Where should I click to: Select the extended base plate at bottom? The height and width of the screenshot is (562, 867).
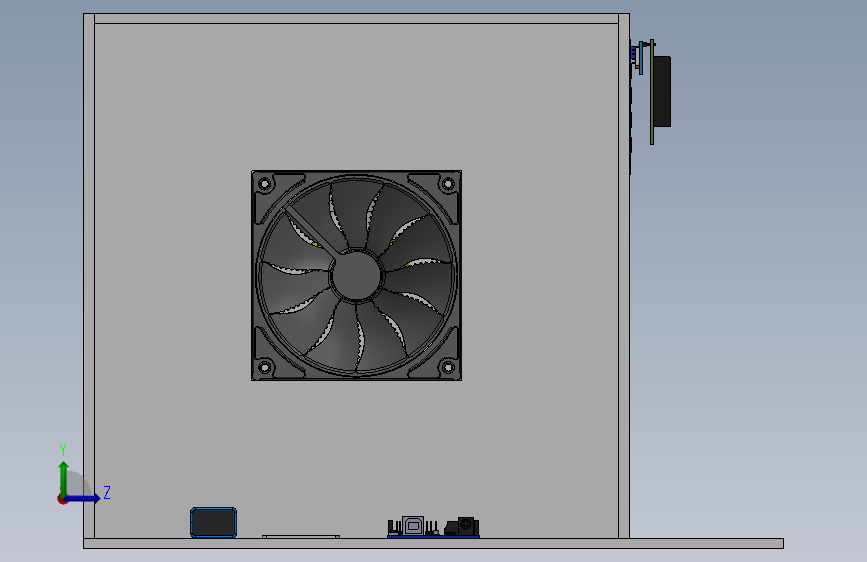434,543
